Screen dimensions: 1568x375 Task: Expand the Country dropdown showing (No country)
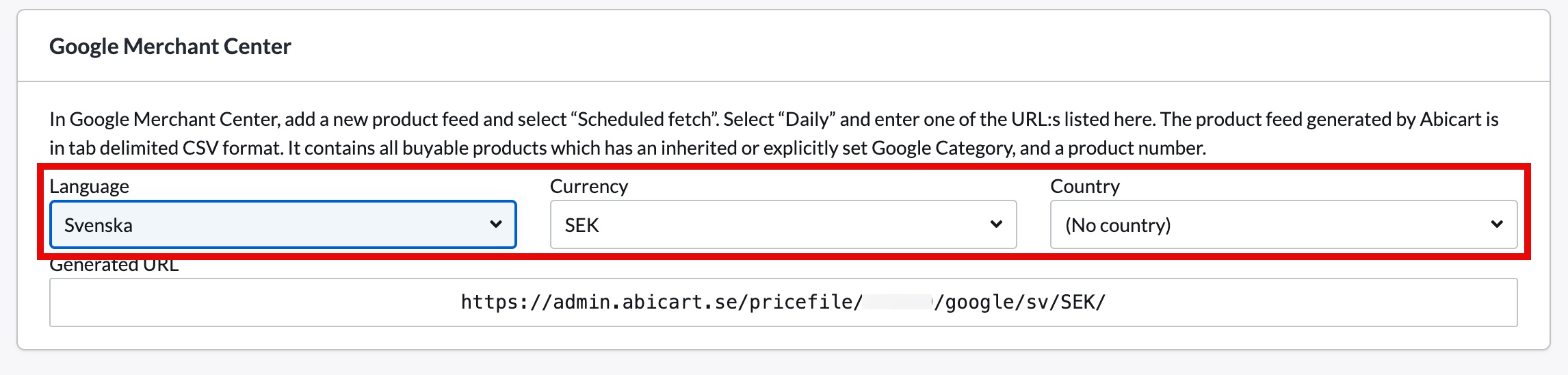(x=1283, y=224)
